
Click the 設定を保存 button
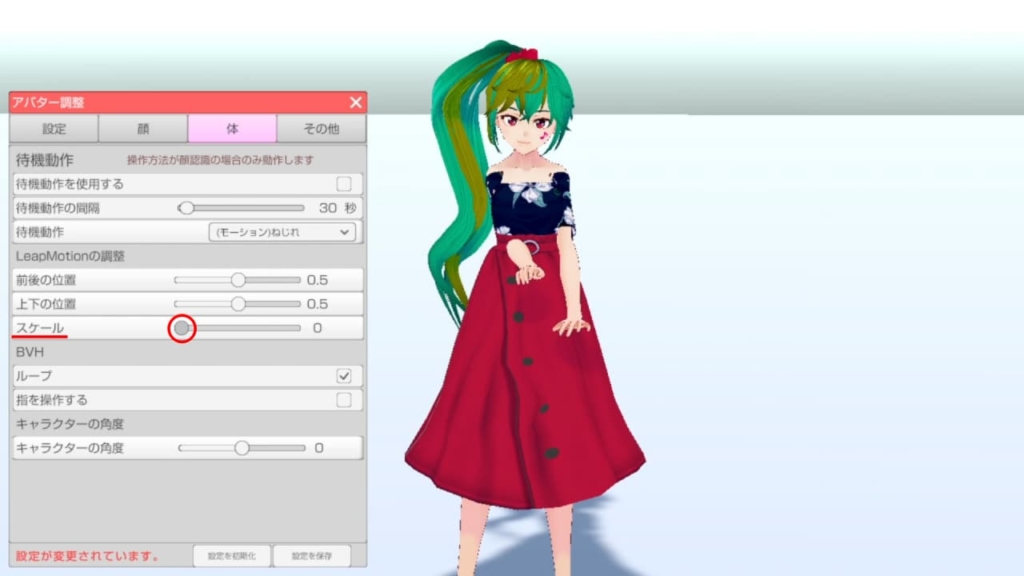pyautogui.click(x=312, y=556)
